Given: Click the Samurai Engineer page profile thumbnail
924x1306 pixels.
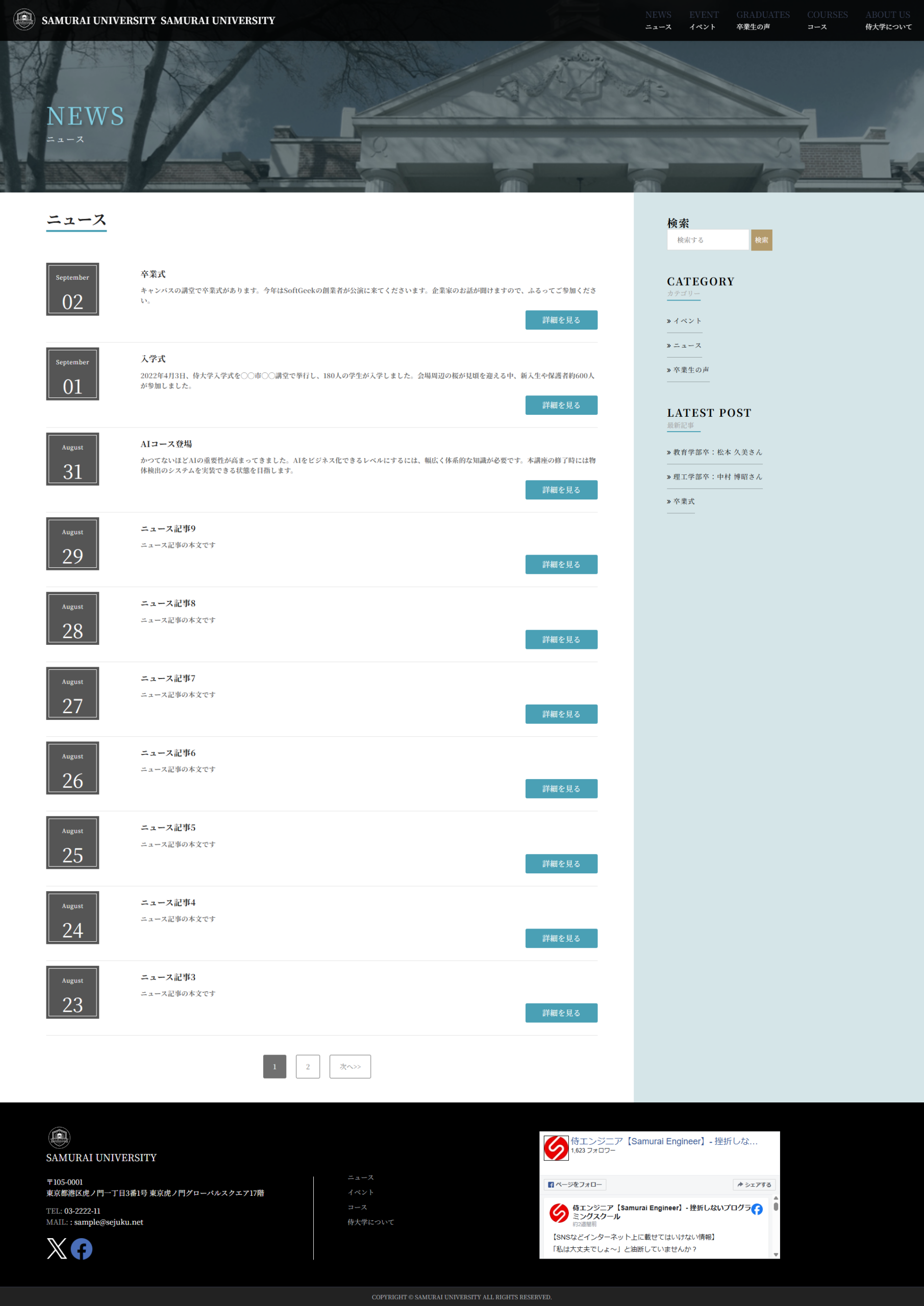Looking at the screenshot, I should [556, 1148].
